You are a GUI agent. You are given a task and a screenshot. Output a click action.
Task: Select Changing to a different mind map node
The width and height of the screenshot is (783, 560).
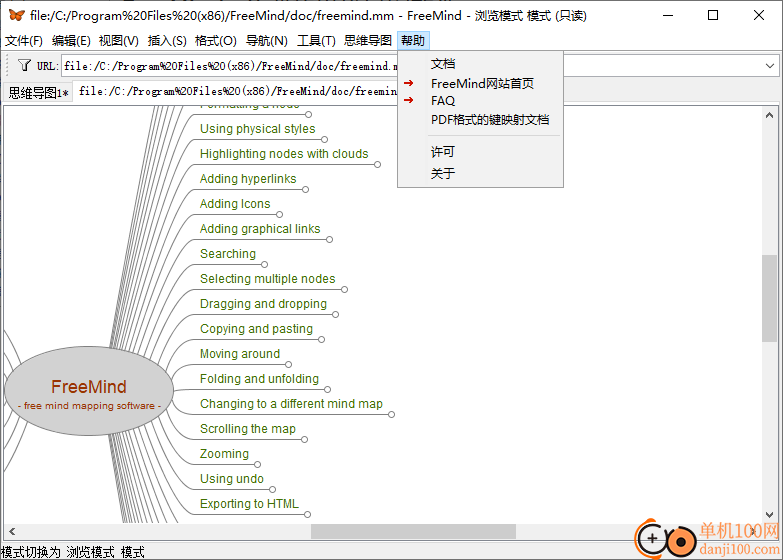click(292, 404)
